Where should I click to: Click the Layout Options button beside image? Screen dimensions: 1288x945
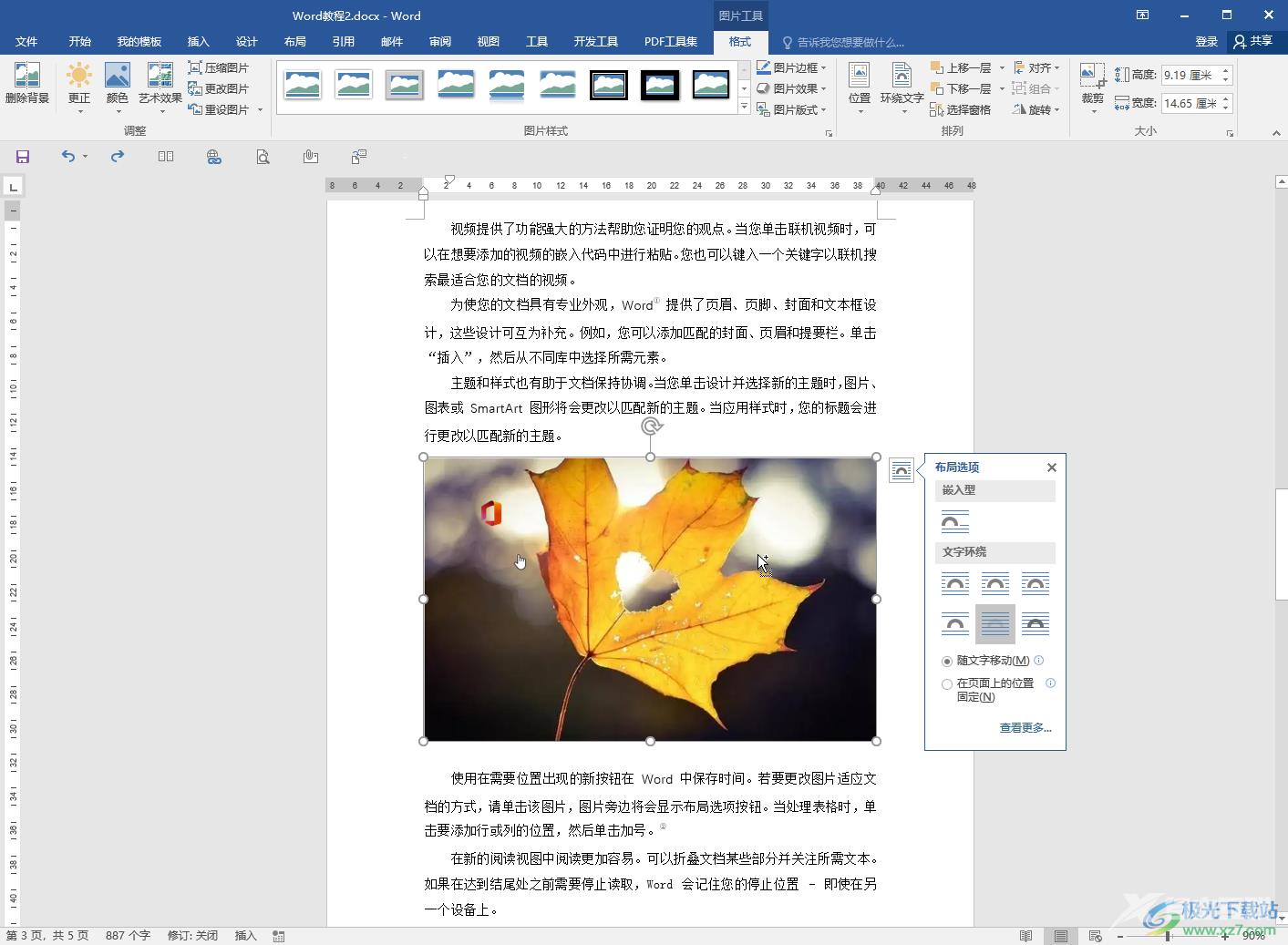click(901, 470)
